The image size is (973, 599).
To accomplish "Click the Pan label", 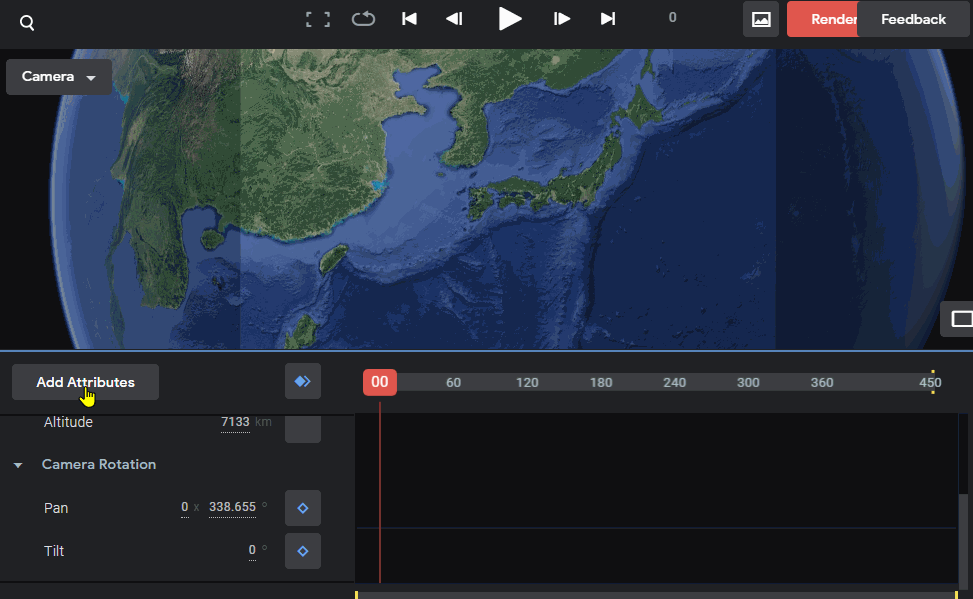I will tap(56, 508).
